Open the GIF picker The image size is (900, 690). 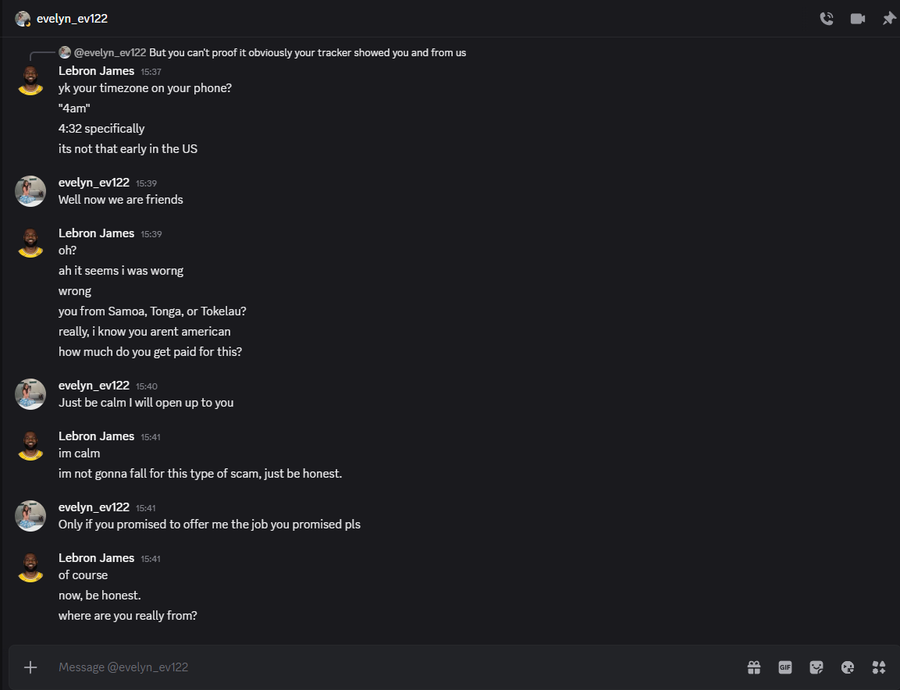pyautogui.click(x=785, y=667)
